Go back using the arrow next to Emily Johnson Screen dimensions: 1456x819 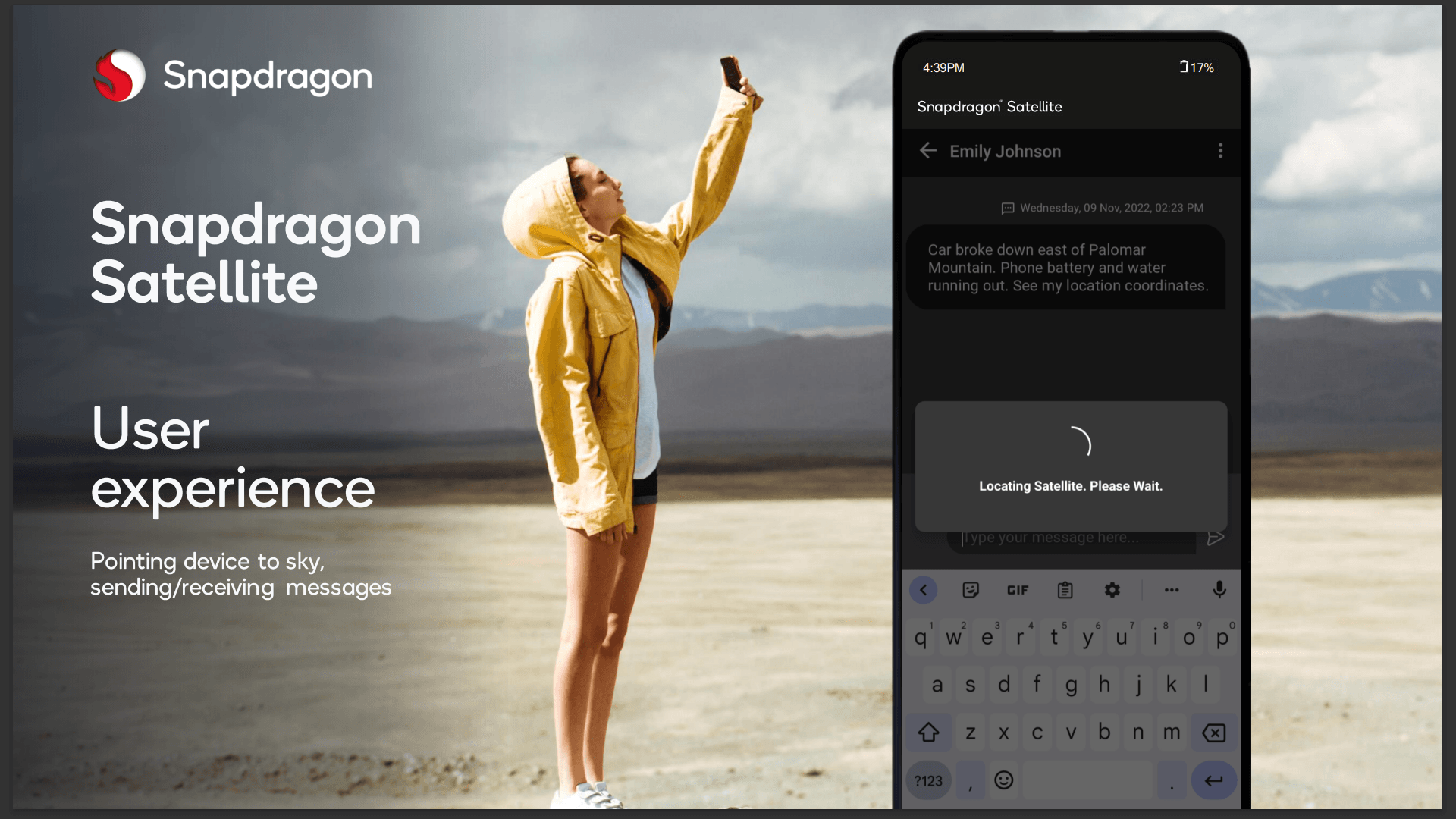[928, 151]
